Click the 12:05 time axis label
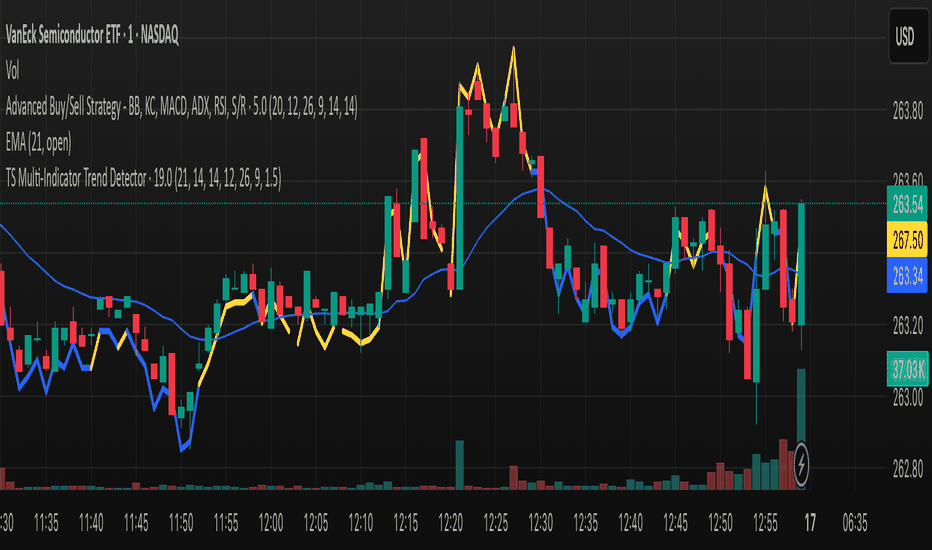 [316, 523]
